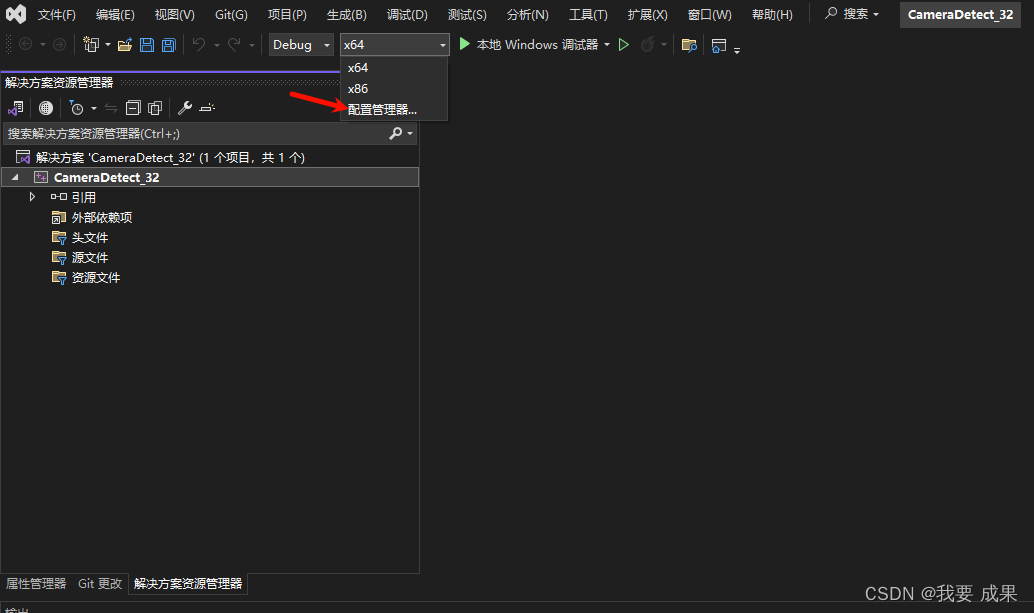The image size is (1034, 613).
Task: Toggle Show All Files in Solution Explorer
Action: coord(155,108)
